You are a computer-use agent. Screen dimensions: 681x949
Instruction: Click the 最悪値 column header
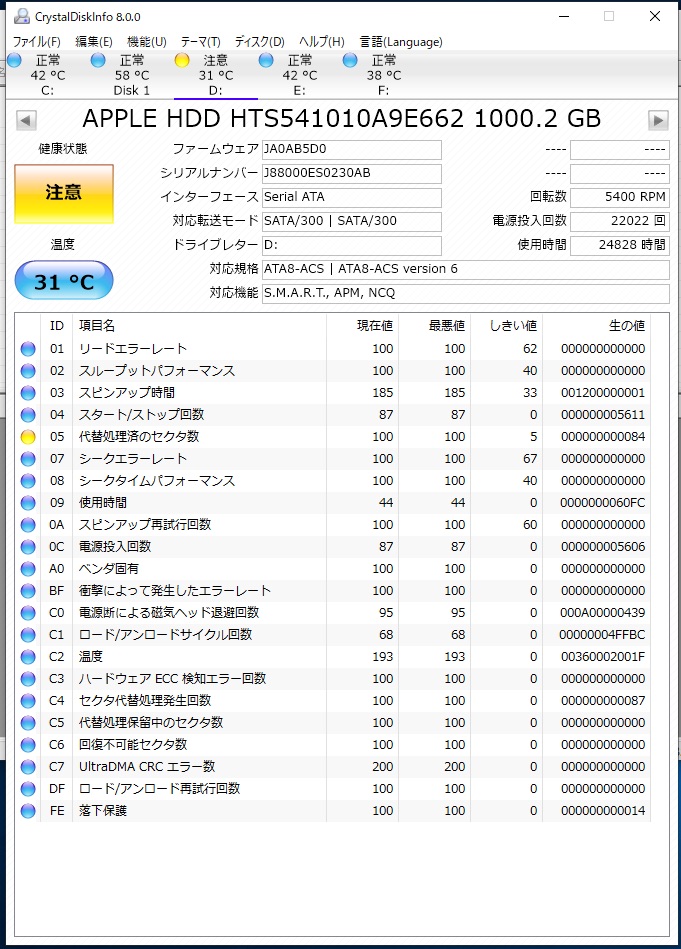tap(447, 326)
